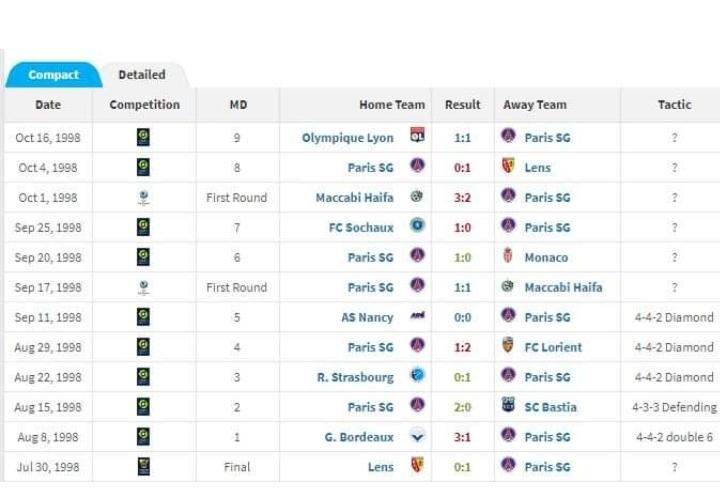Click Maccabi Haifa crest in Oct 1 row
This screenshot has height=503, width=720.
(x=417, y=196)
